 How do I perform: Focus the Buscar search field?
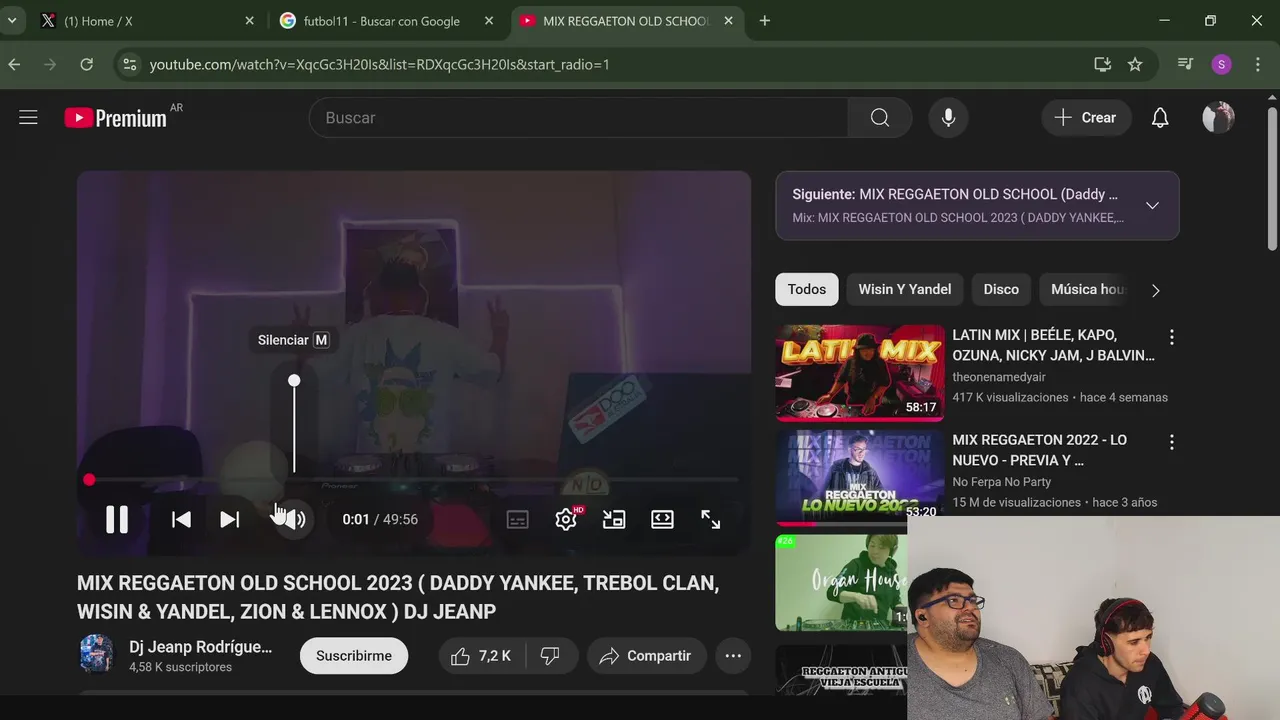pyautogui.click(x=578, y=118)
